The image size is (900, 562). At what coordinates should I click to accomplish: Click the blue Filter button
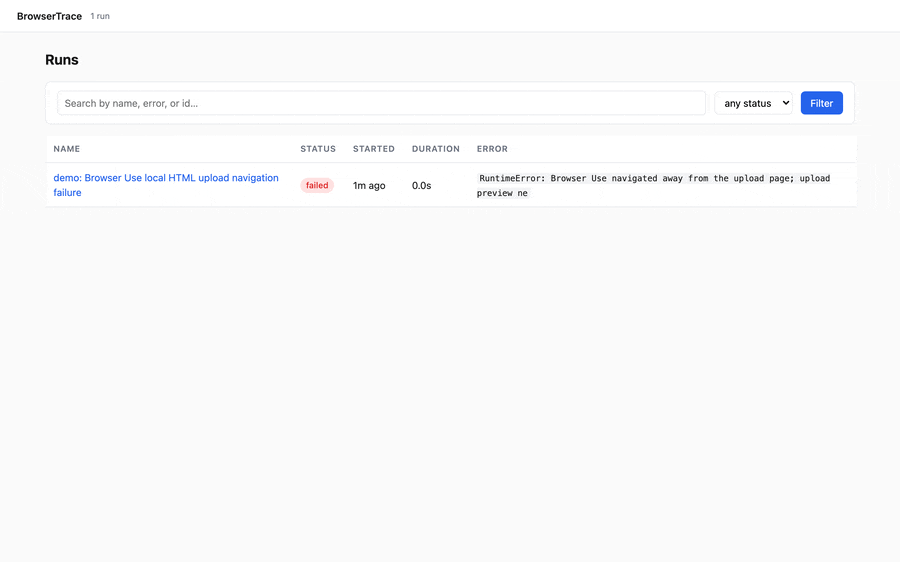(x=821, y=103)
